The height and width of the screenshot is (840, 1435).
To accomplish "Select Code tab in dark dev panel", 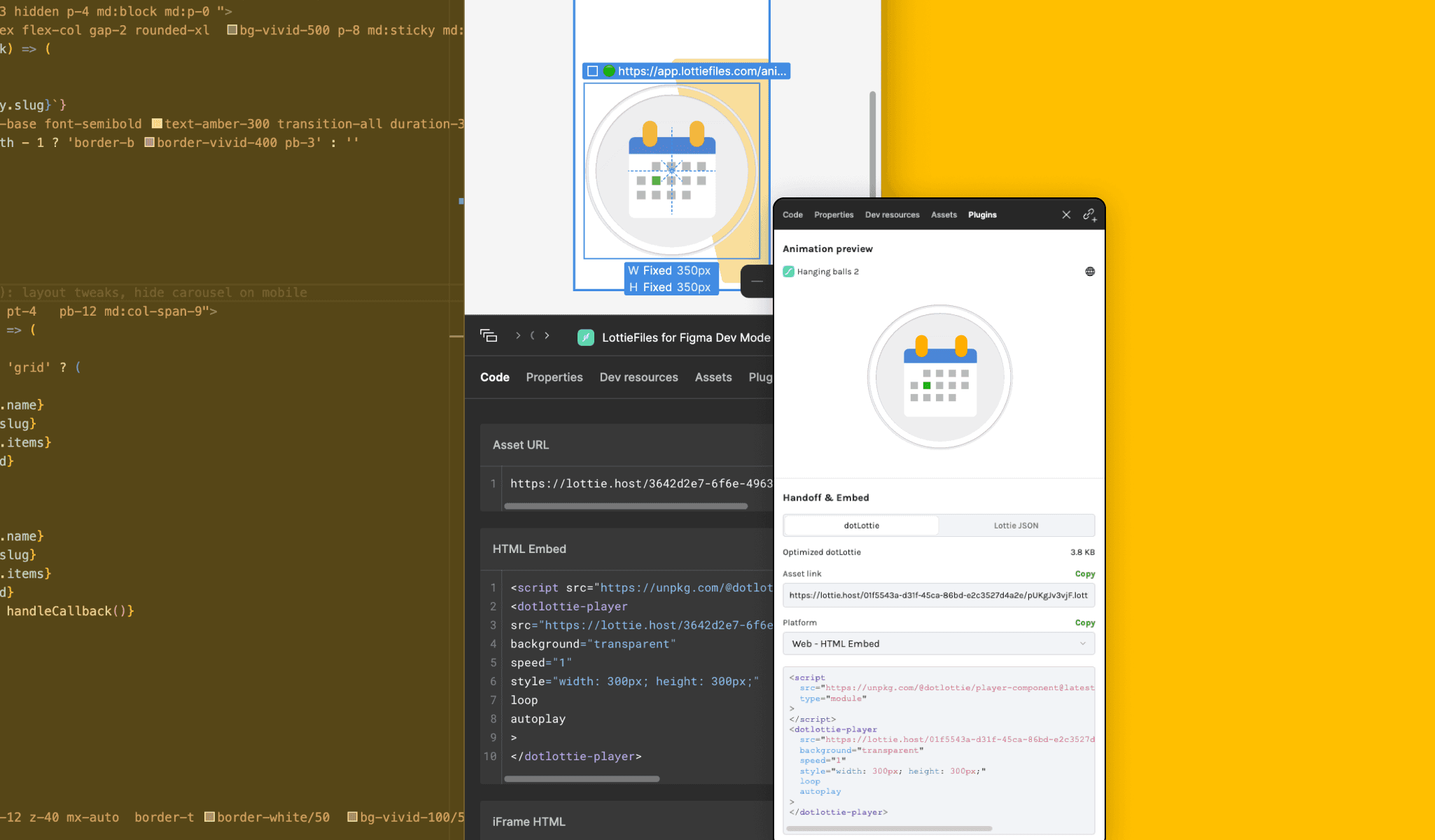I will click(495, 377).
